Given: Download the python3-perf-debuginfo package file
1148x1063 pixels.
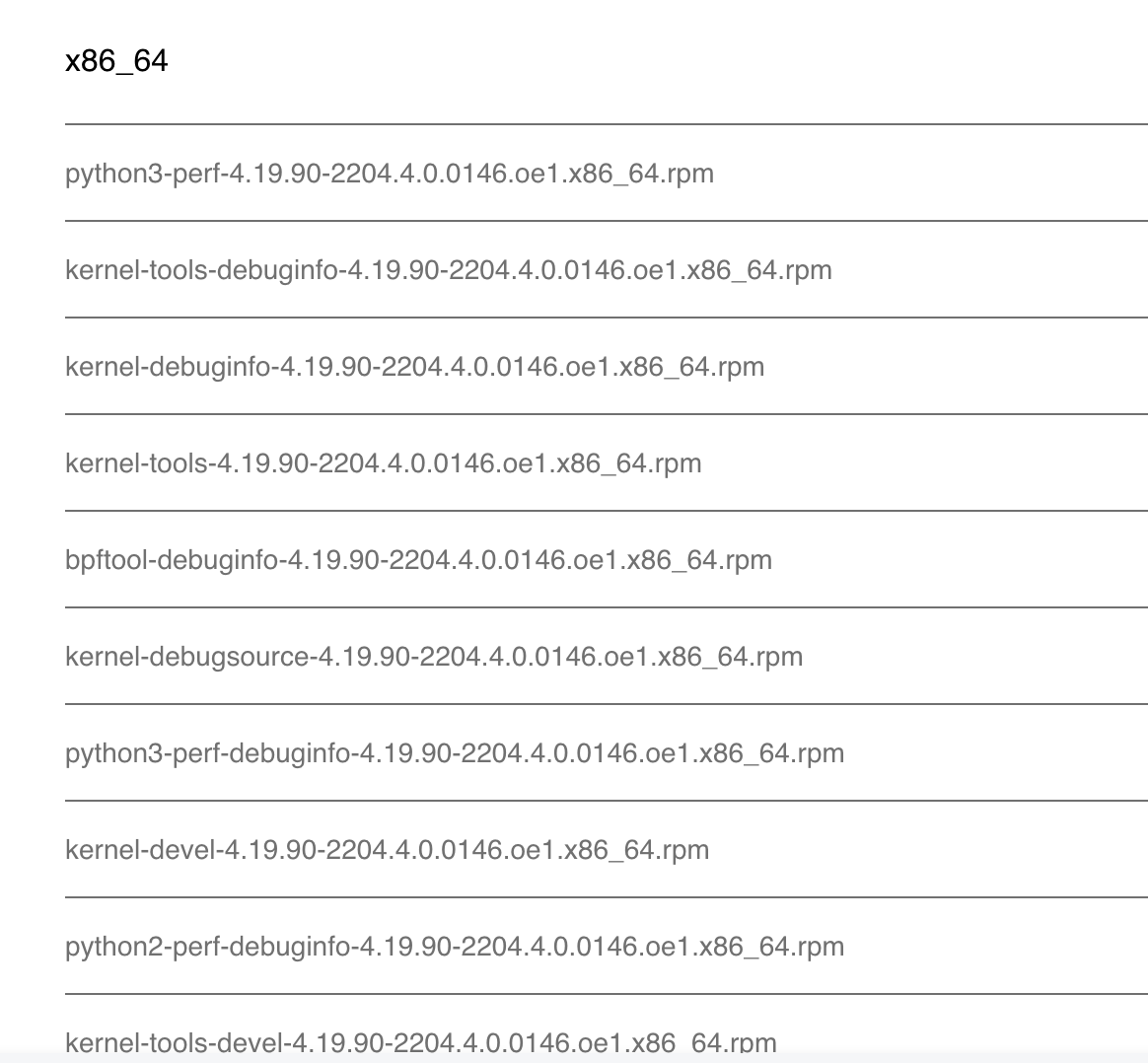Looking at the screenshot, I should click(x=454, y=753).
